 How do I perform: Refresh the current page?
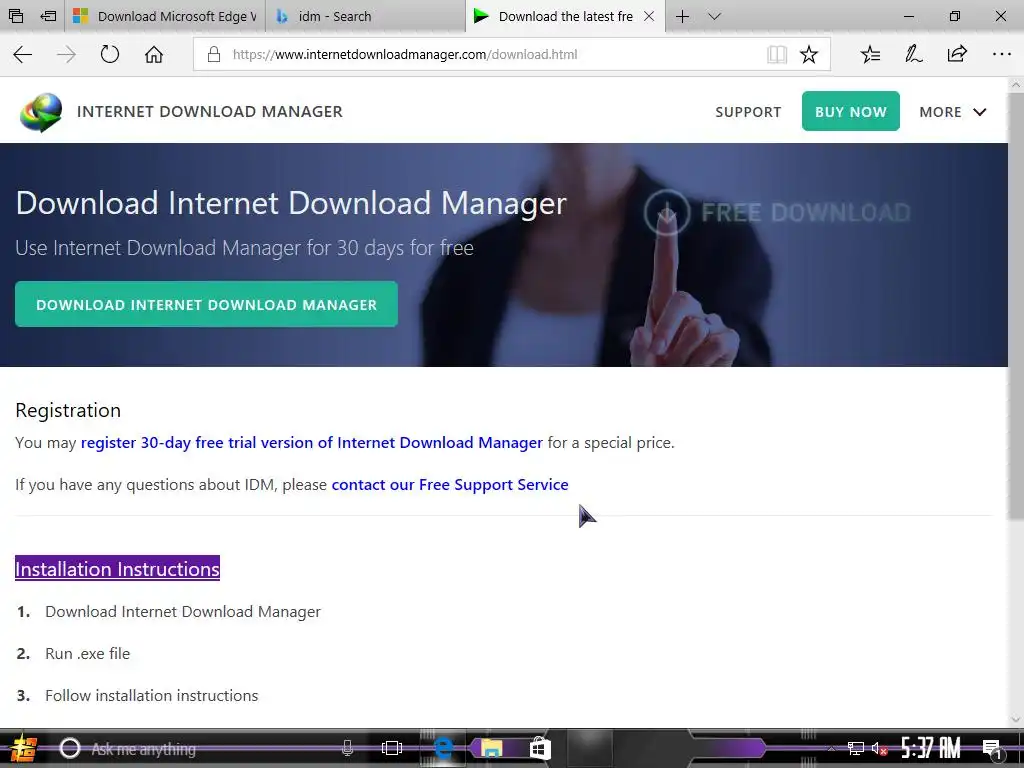(x=110, y=54)
